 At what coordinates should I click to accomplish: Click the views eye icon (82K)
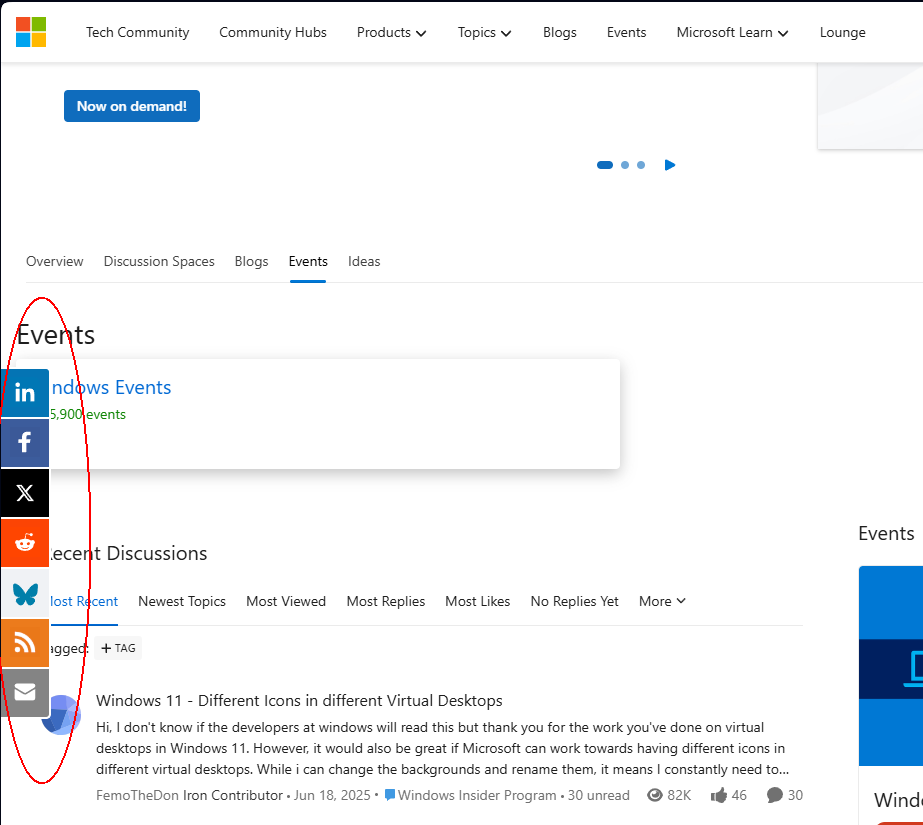[x=655, y=796]
